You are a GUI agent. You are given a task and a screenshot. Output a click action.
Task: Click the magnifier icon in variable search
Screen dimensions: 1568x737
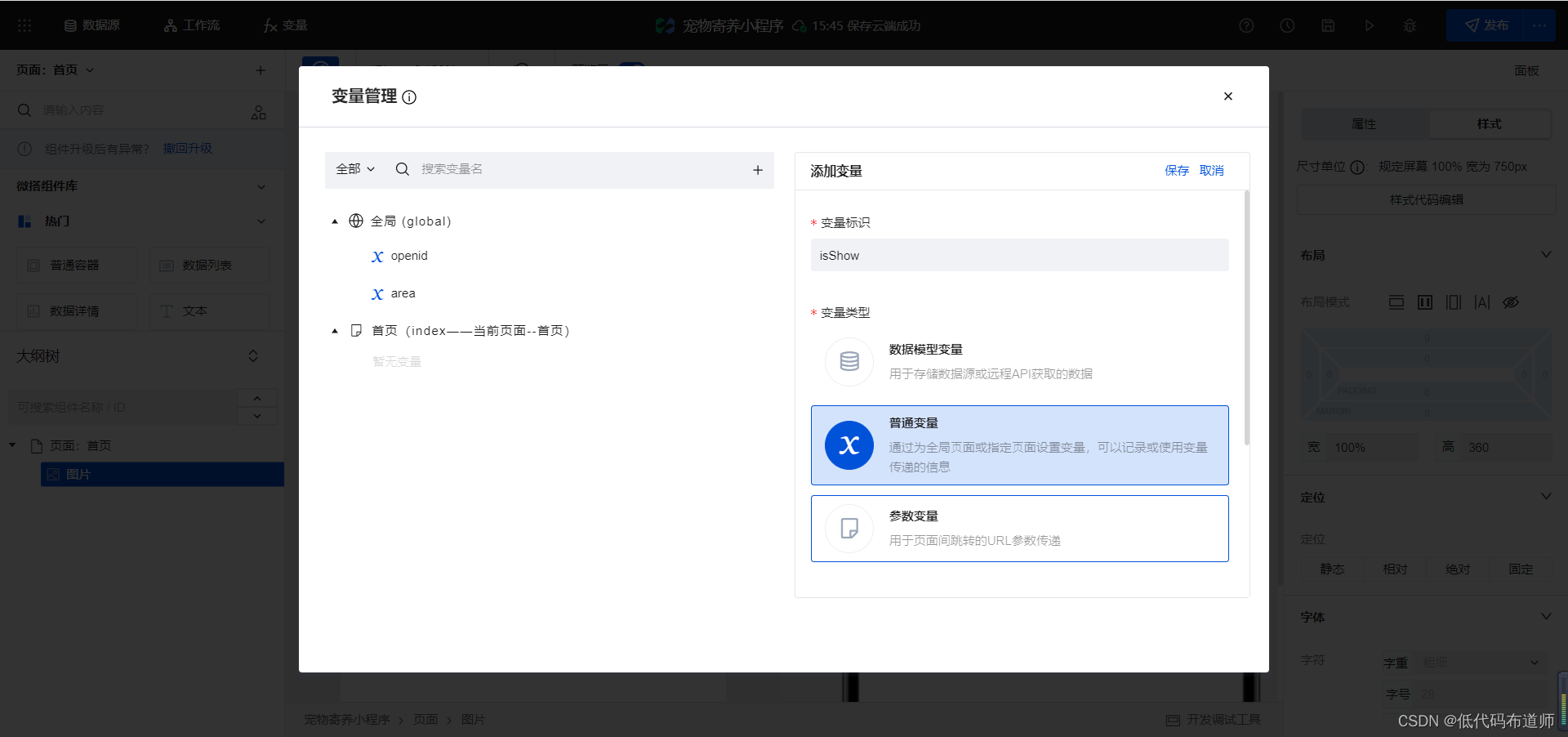pyautogui.click(x=402, y=169)
